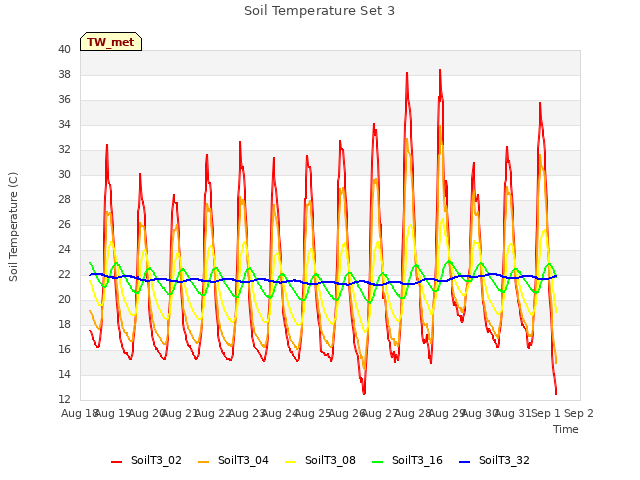Image resolution: width=640 pixels, height=480 pixels.
Task: Click the highest red peak near 38.5
Action: [440, 70]
